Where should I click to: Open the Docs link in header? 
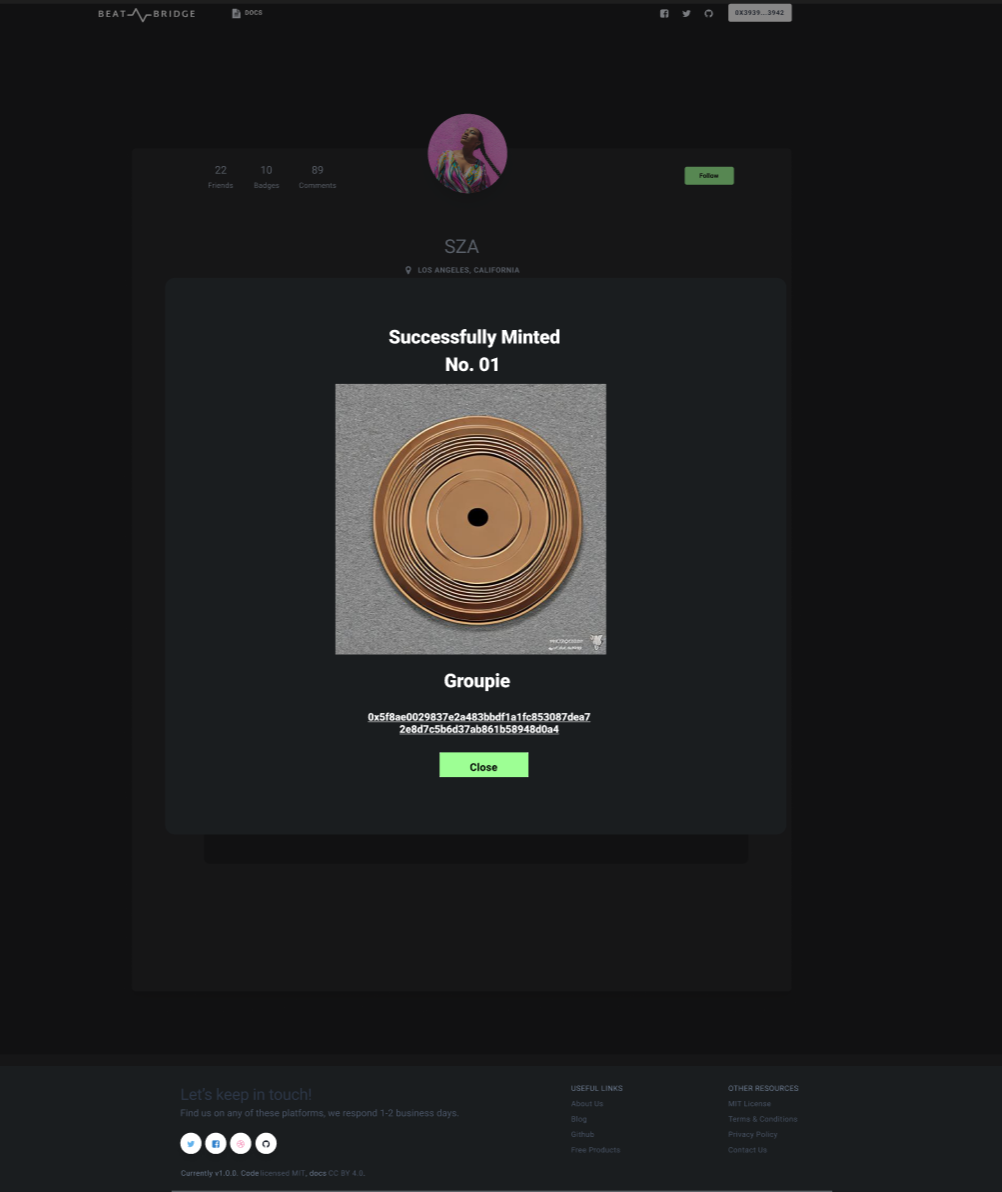[247, 13]
